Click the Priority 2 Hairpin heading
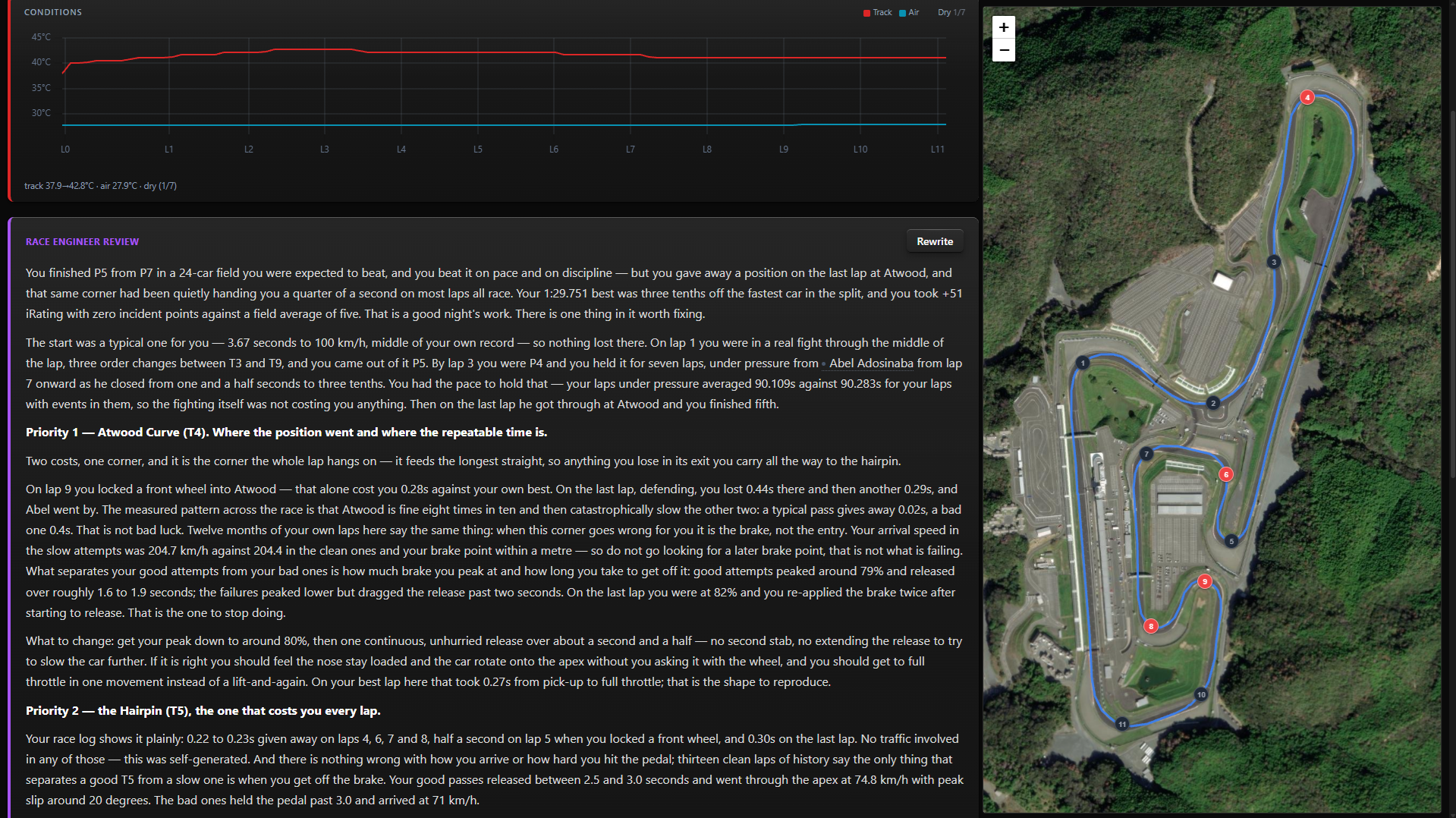1456x818 pixels. [203, 711]
